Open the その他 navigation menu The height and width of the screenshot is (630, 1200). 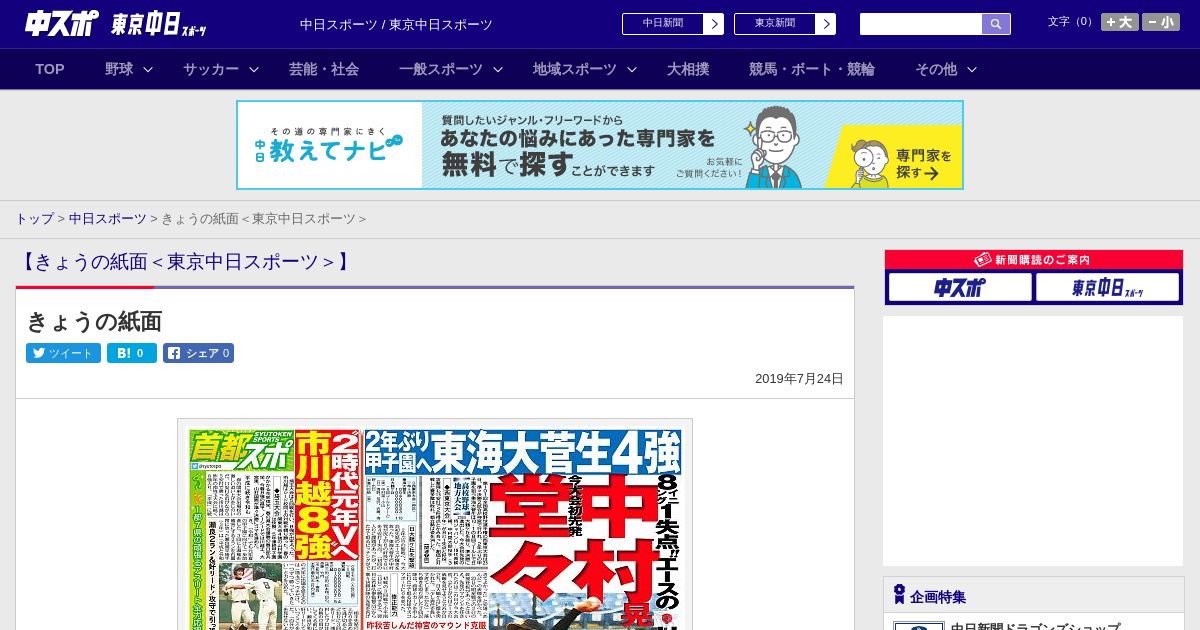point(936,69)
